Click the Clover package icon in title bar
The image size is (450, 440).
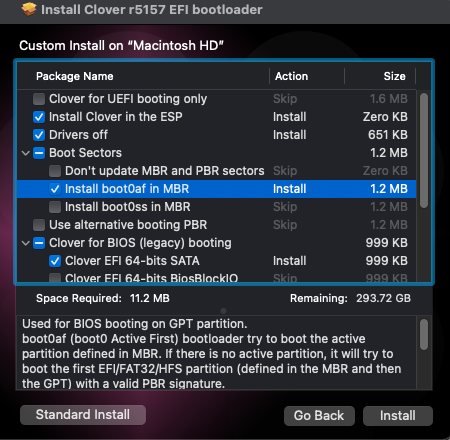pyautogui.click(x=29, y=9)
